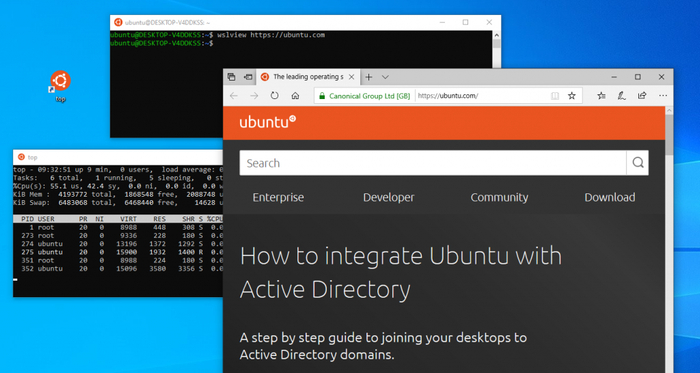
Task: Go to the browser home page
Action: (x=295, y=95)
